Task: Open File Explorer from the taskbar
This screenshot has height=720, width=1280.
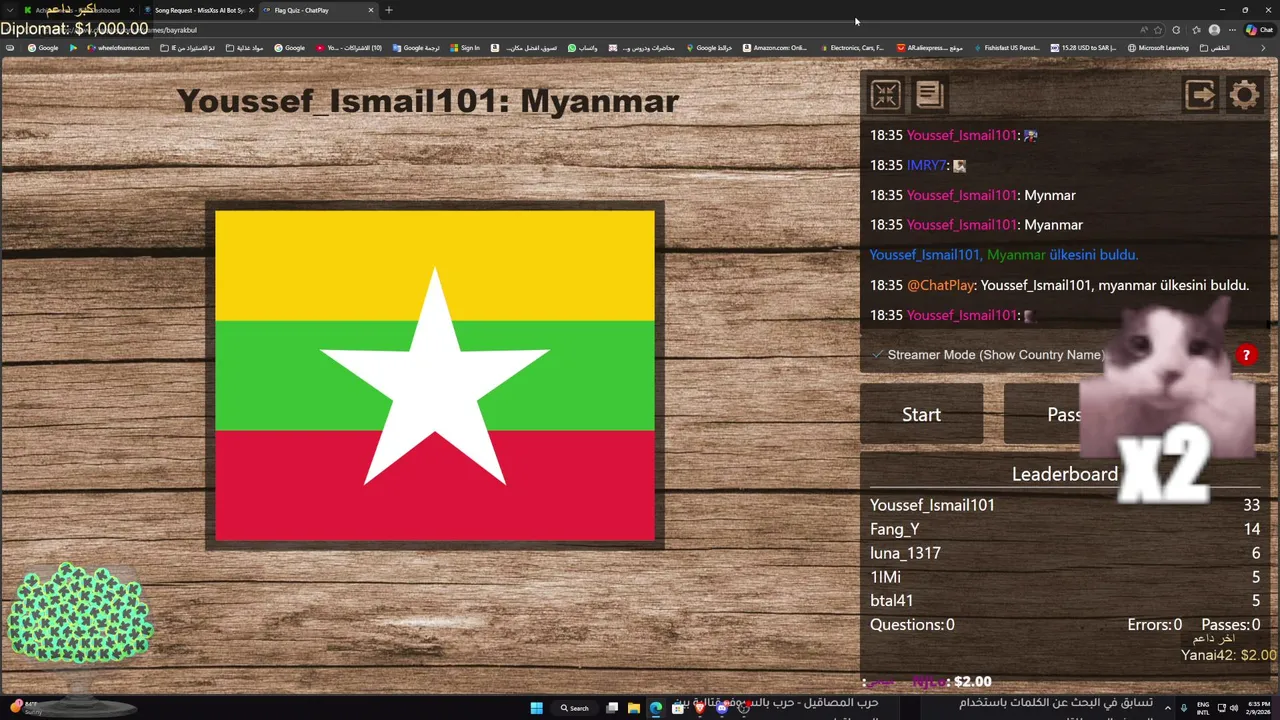Action: tap(634, 708)
